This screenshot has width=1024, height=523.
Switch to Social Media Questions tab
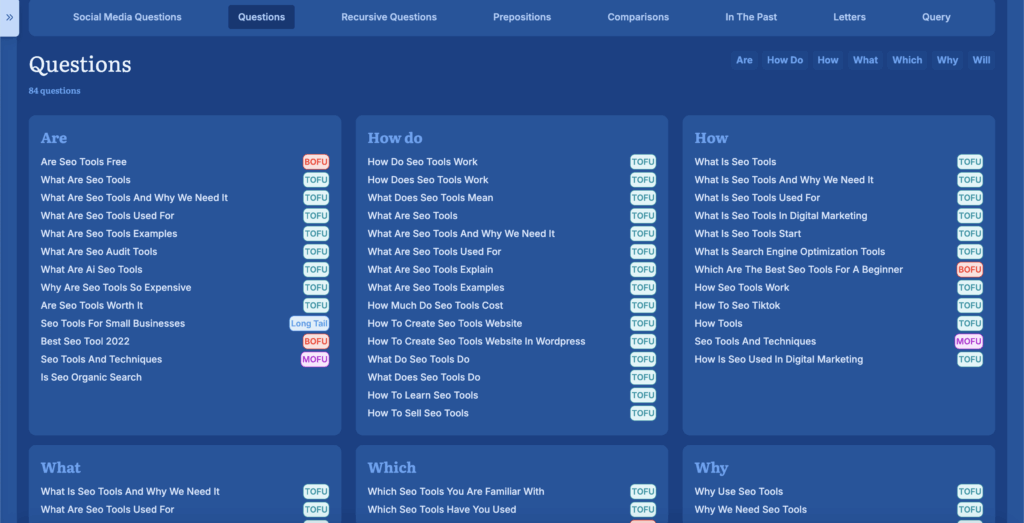point(127,17)
